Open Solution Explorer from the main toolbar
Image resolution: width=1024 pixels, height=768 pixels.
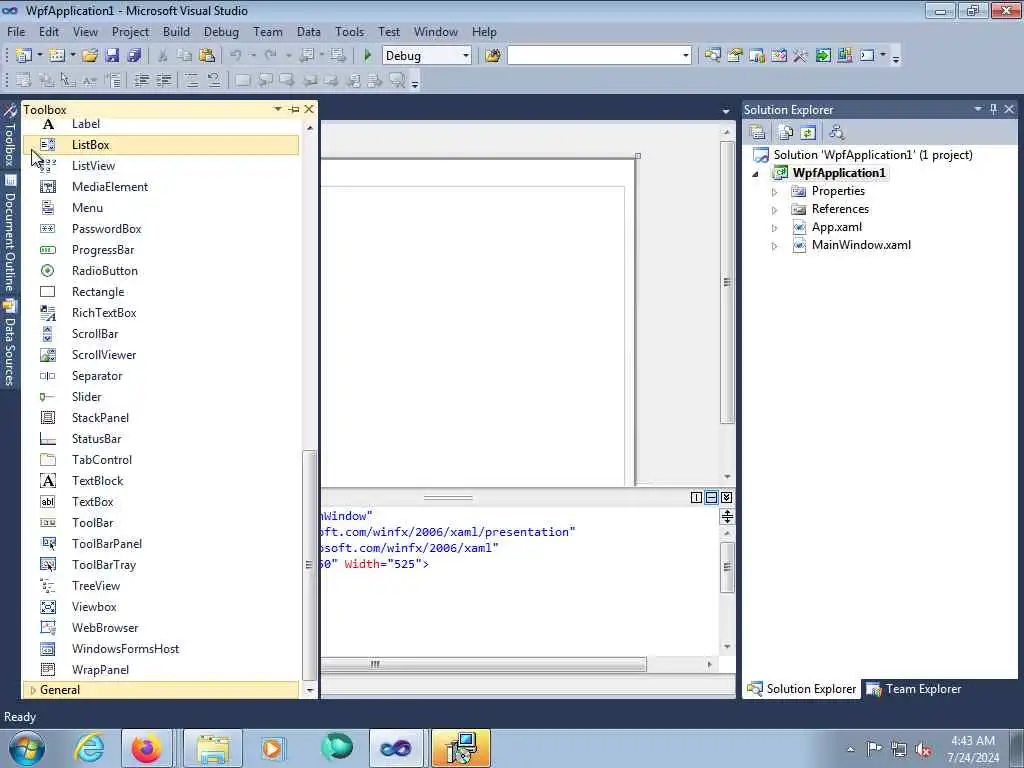(712, 56)
